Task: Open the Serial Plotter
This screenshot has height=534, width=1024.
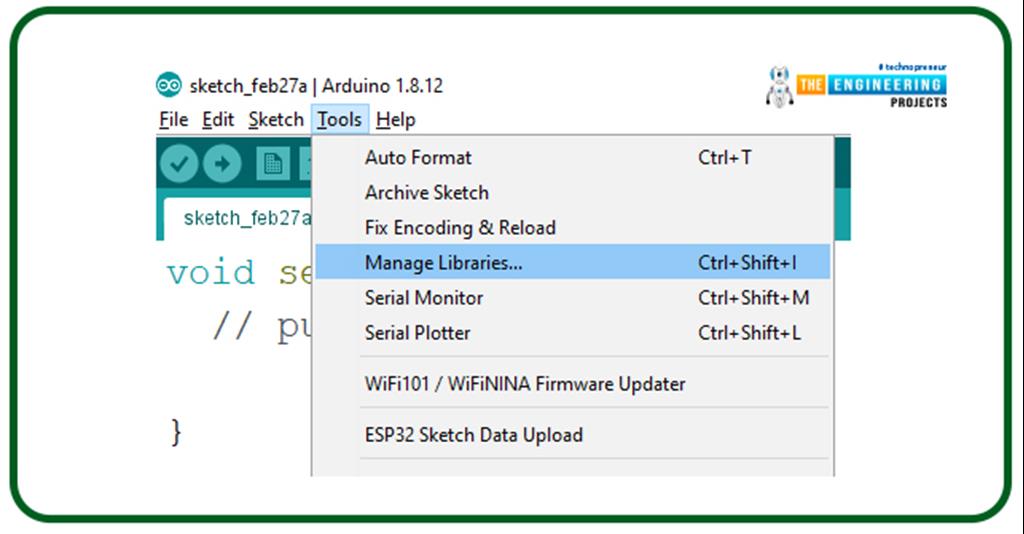Action: click(573, 332)
